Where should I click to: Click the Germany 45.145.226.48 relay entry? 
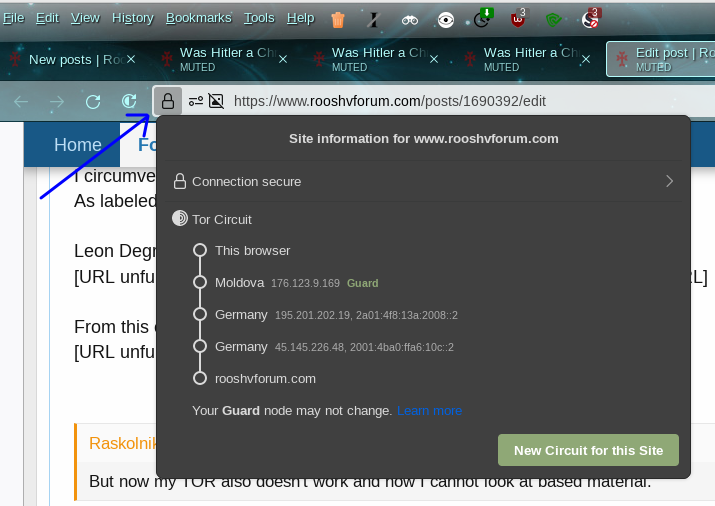coord(324,346)
